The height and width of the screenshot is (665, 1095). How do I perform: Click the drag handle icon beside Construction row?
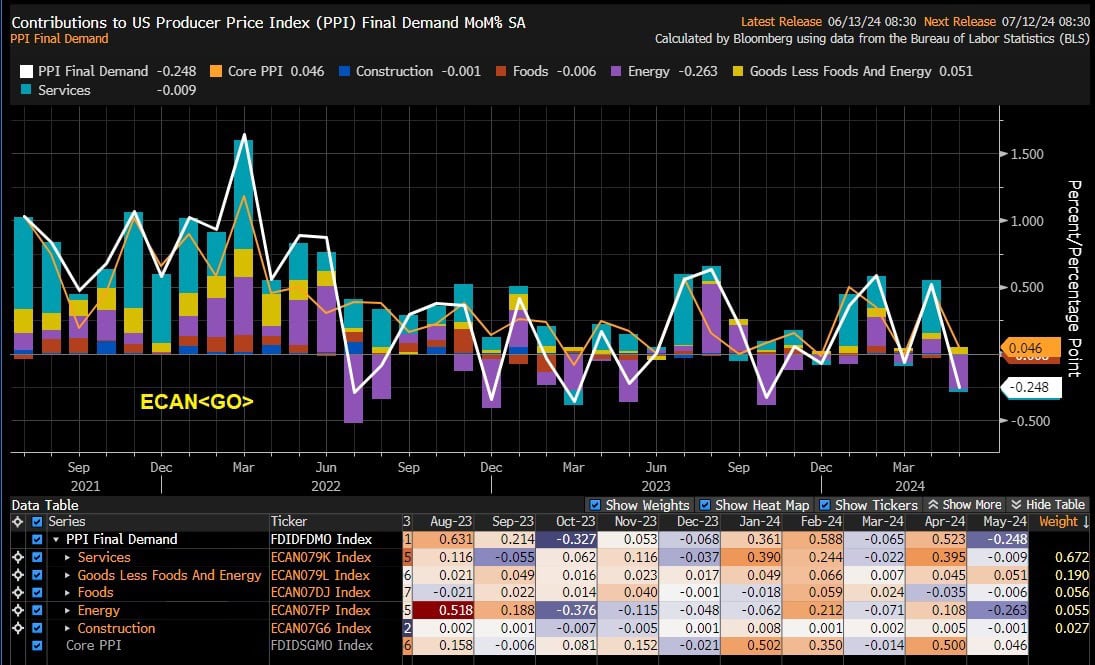(17, 628)
